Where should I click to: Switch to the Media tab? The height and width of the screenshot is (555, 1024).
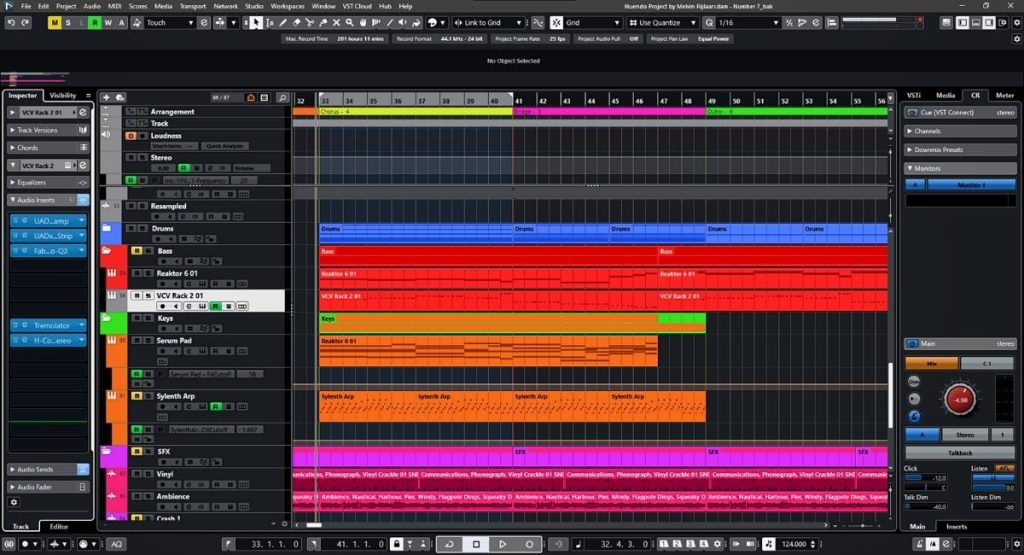pyautogui.click(x=945, y=95)
